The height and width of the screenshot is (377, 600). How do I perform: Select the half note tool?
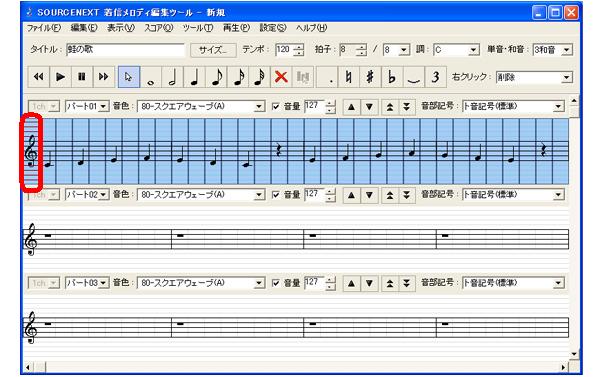[x=172, y=77]
